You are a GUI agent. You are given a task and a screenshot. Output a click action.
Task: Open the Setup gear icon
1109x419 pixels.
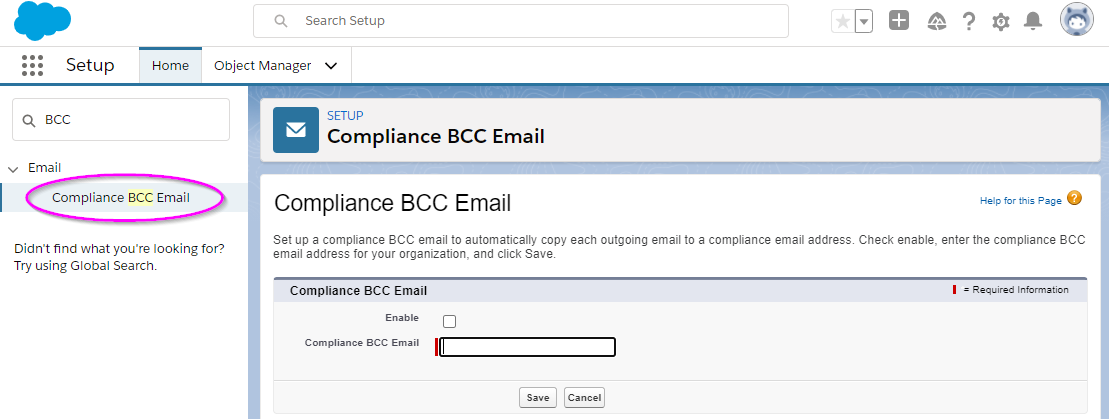(x=1001, y=22)
